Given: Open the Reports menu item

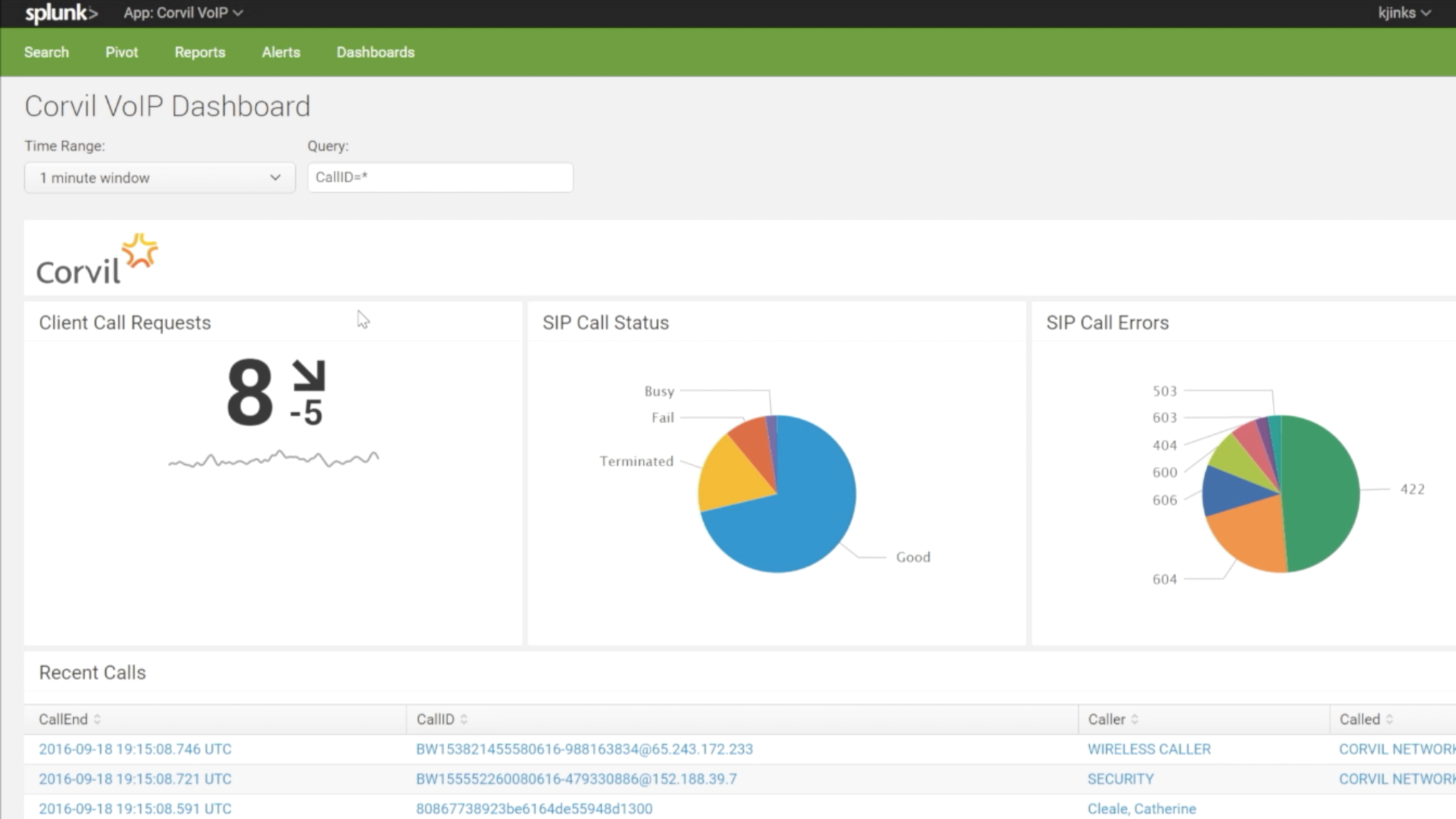Looking at the screenshot, I should (200, 52).
